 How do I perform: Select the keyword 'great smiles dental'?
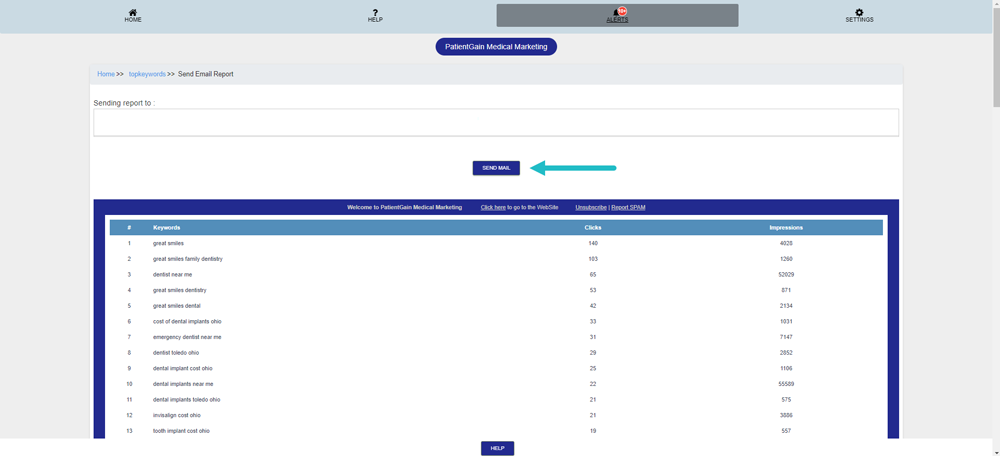177,306
